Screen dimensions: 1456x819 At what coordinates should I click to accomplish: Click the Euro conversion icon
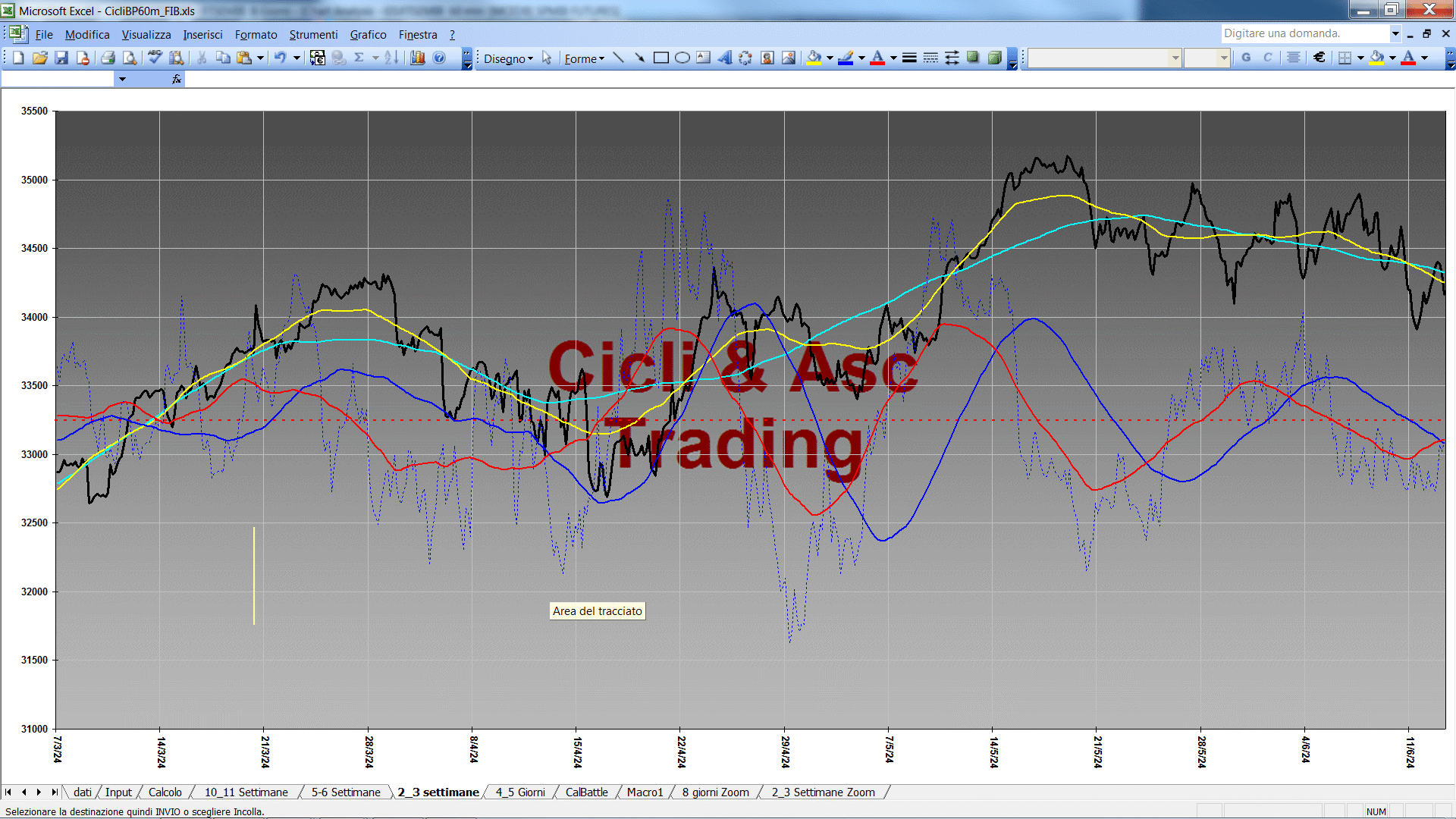click(x=318, y=58)
